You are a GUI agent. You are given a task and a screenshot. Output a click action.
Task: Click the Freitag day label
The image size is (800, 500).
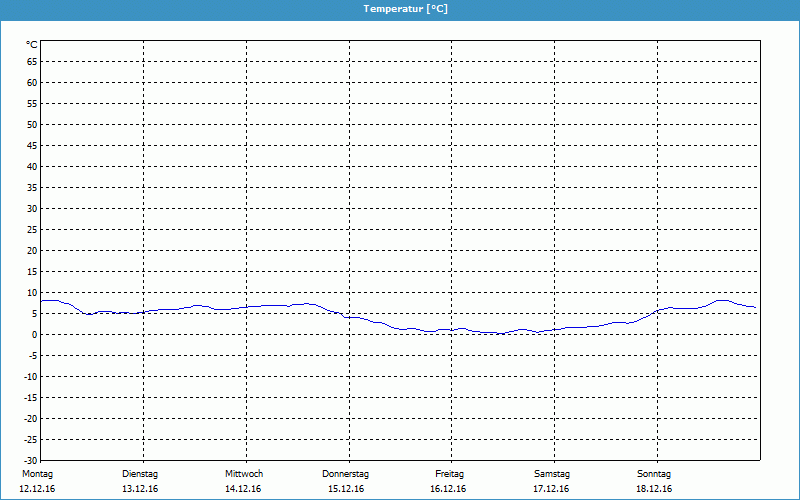click(x=450, y=474)
